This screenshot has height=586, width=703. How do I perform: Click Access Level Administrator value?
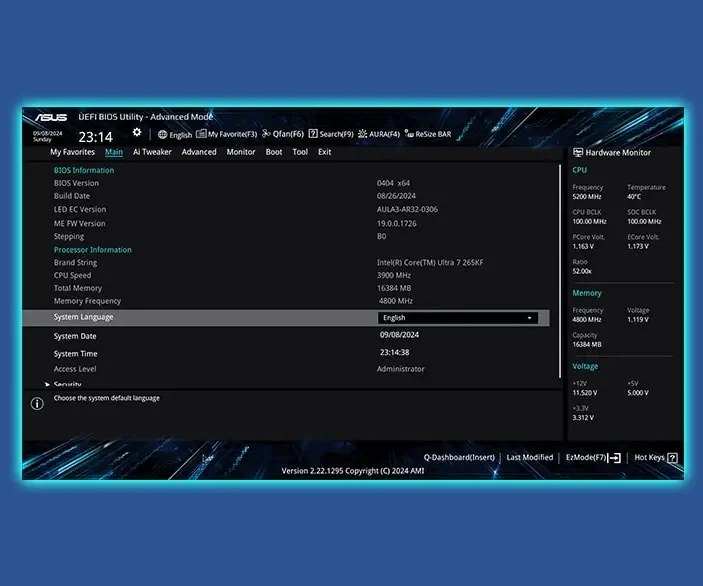coord(400,369)
